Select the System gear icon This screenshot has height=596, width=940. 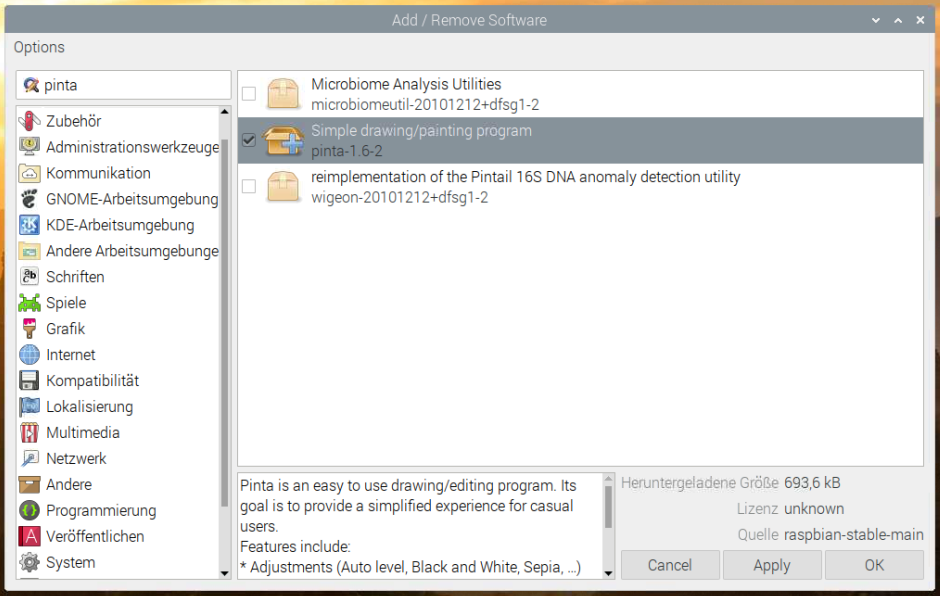(29, 563)
